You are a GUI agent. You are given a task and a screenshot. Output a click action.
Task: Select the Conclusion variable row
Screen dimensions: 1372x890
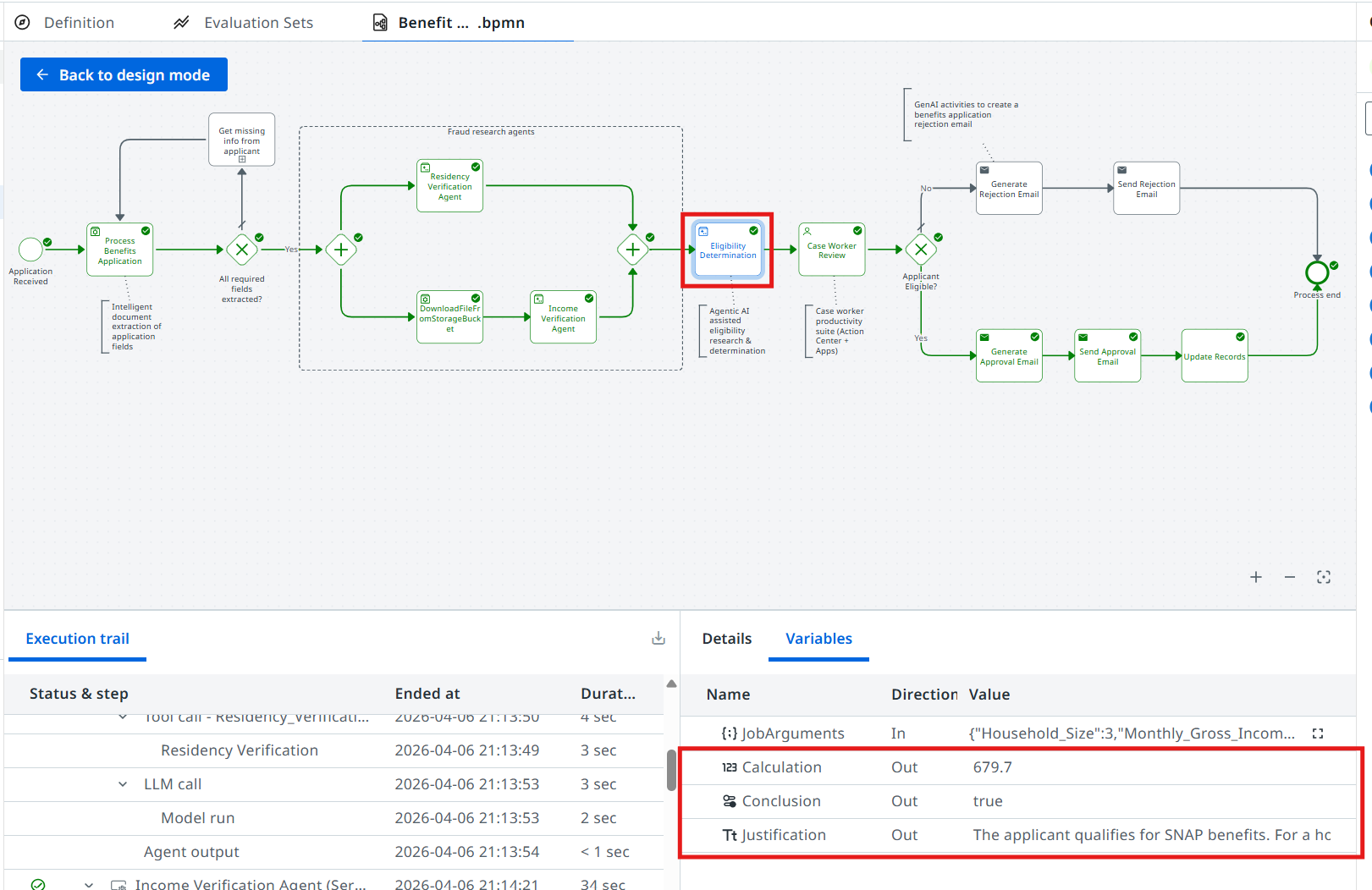tap(1020, 801)
